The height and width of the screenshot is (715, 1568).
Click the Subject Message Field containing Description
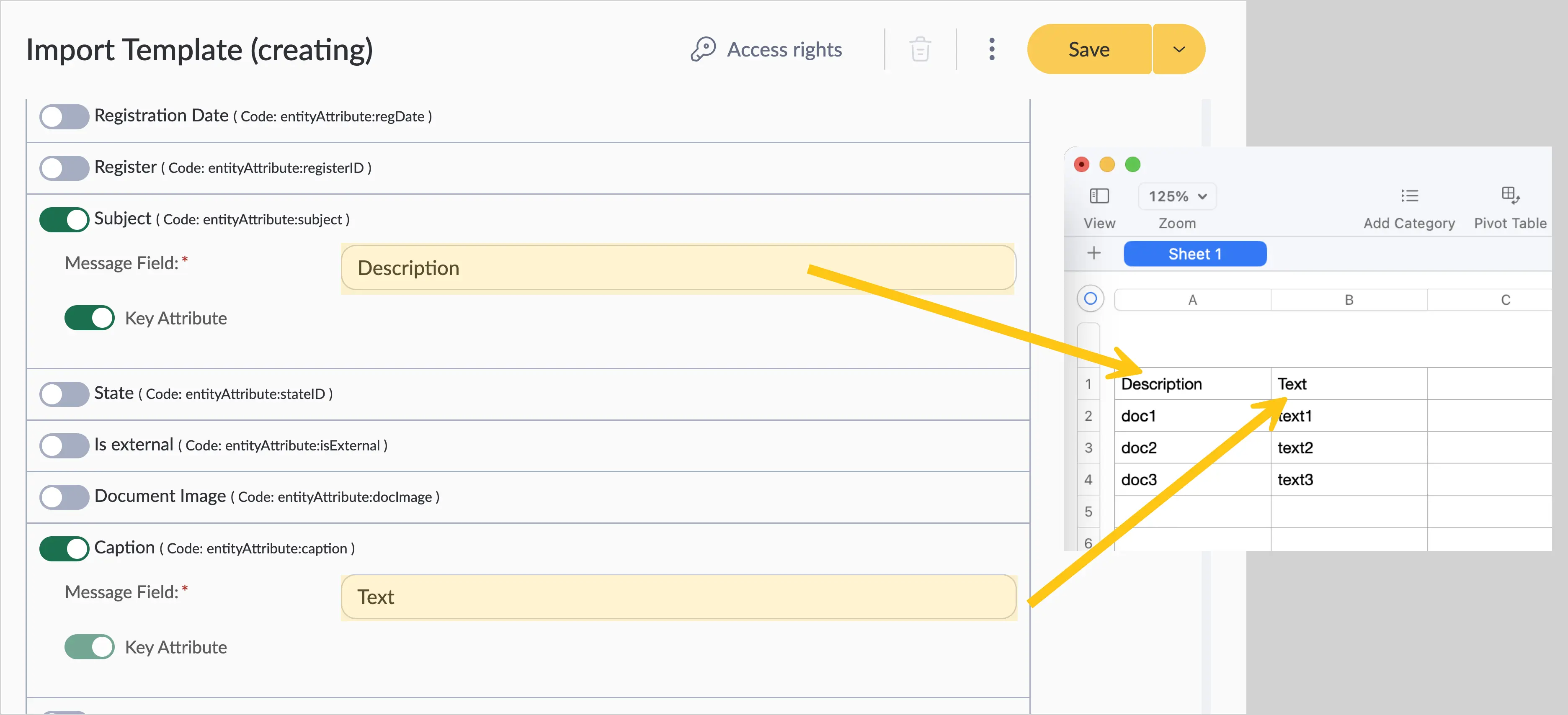[x=678, y=268]
